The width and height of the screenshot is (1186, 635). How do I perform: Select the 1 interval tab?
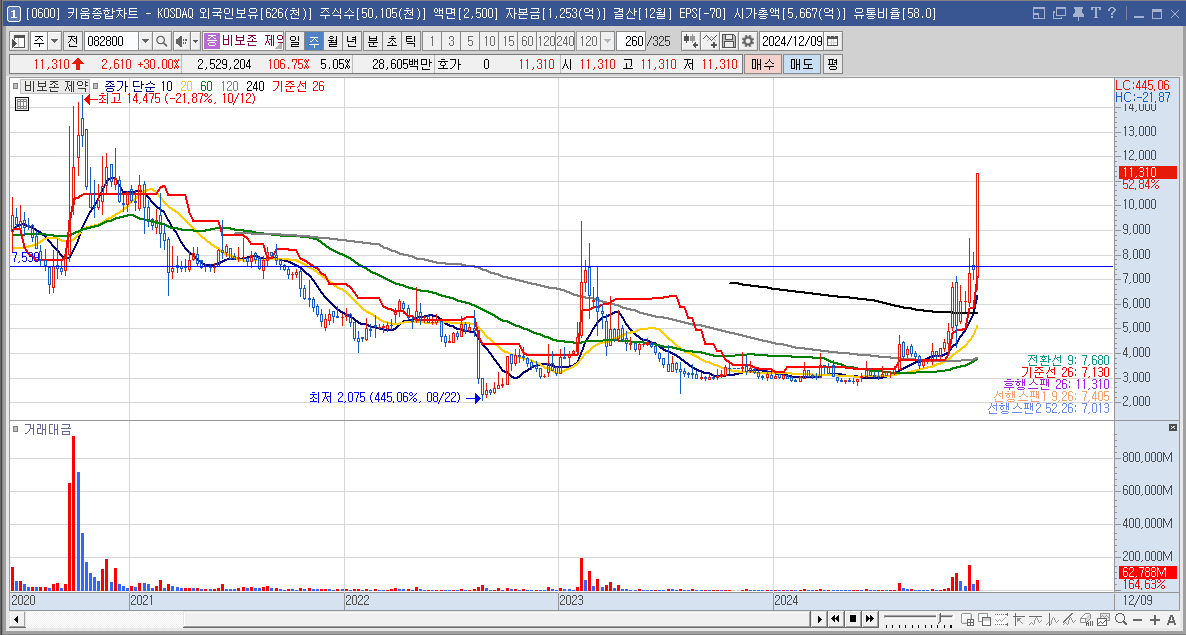pyautogui.click(x=431, y=42)
